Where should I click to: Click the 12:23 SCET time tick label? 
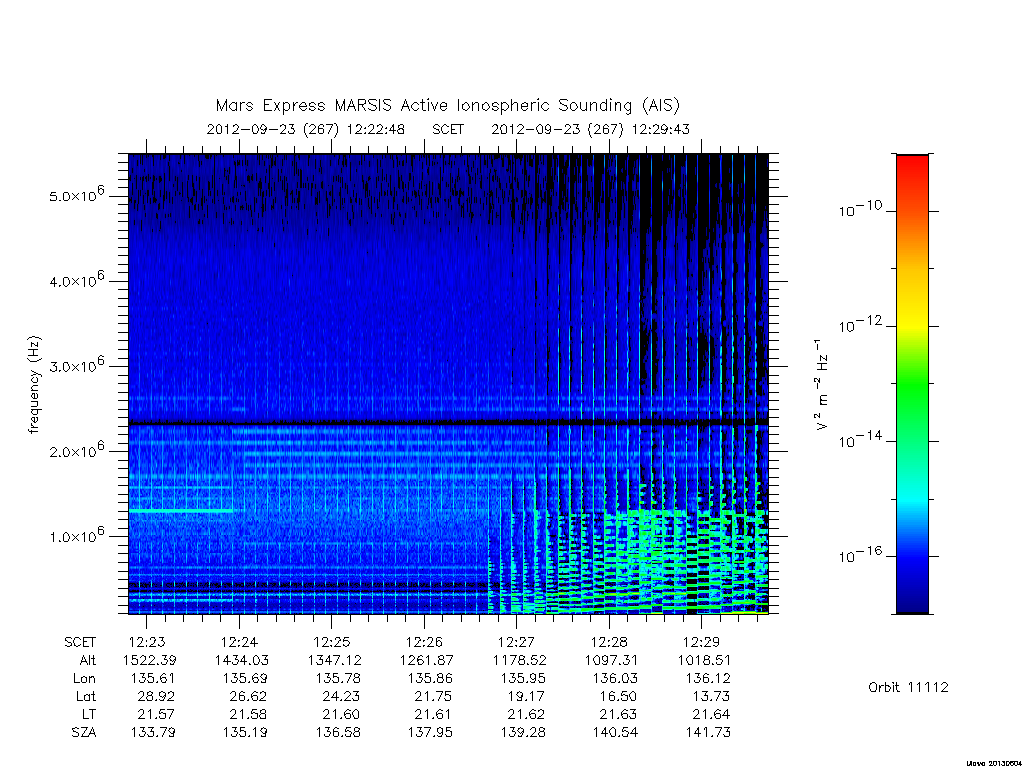click(147, 642)
